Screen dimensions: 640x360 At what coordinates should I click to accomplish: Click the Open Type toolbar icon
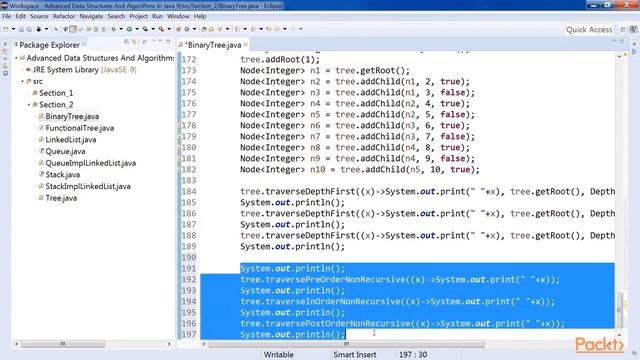[x=203, y=29]
